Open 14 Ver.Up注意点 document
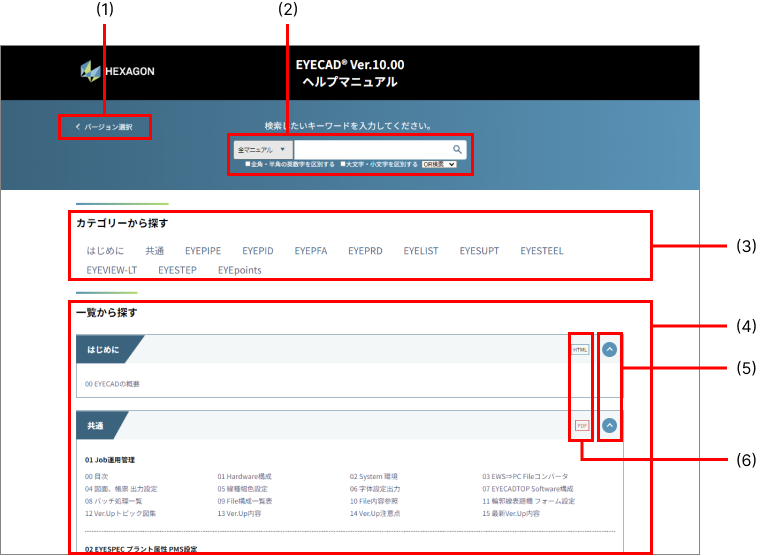The width and height of the screenshot is (765, 556). click(375, 514)
